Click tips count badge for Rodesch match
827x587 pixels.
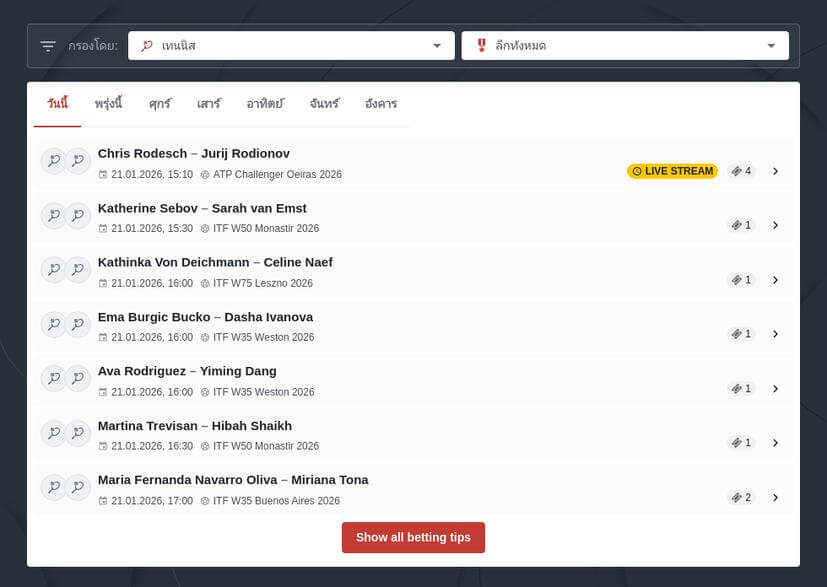click(741, 171)
